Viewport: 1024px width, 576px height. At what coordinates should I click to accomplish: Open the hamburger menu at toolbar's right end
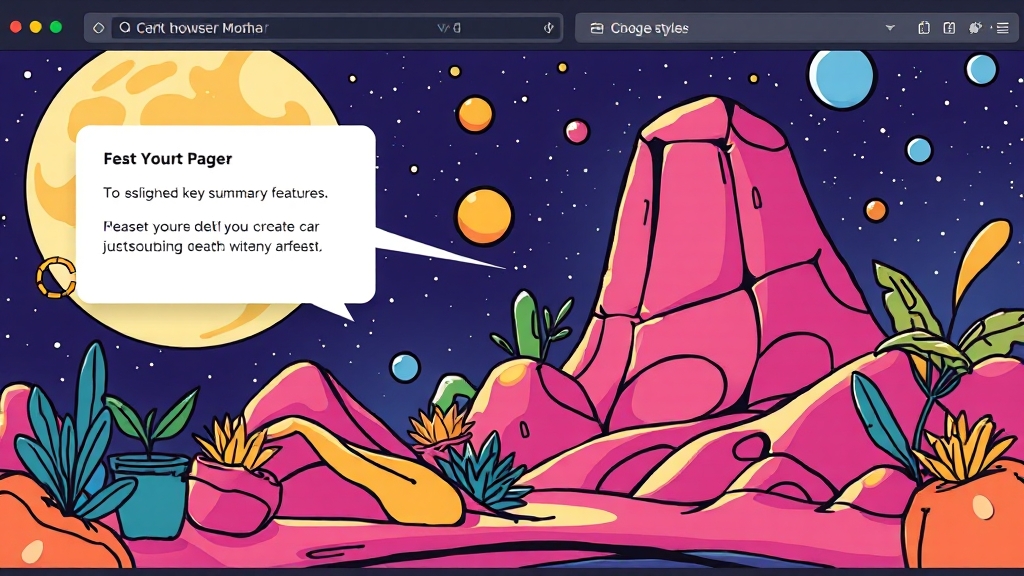pos(1002,28)
